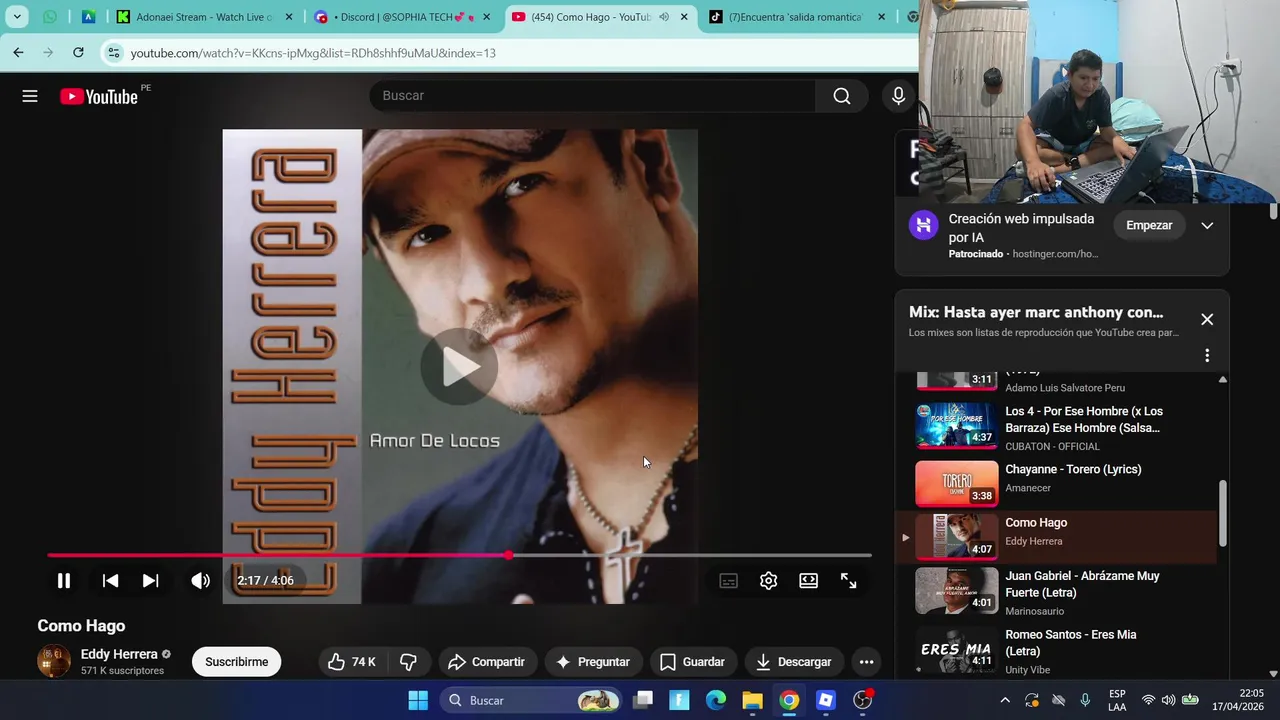
Task: Go back in Chrome
Action: coord(18,52)
